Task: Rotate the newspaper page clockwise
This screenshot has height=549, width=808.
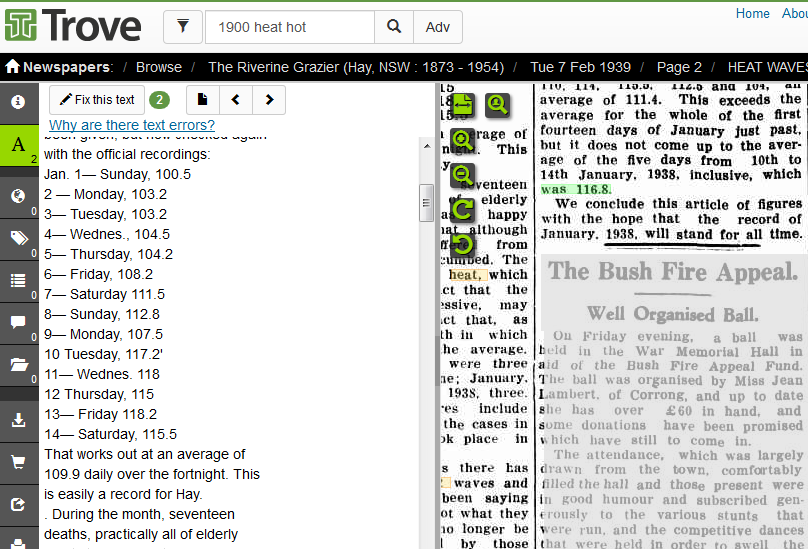Action: pos(462,209)
